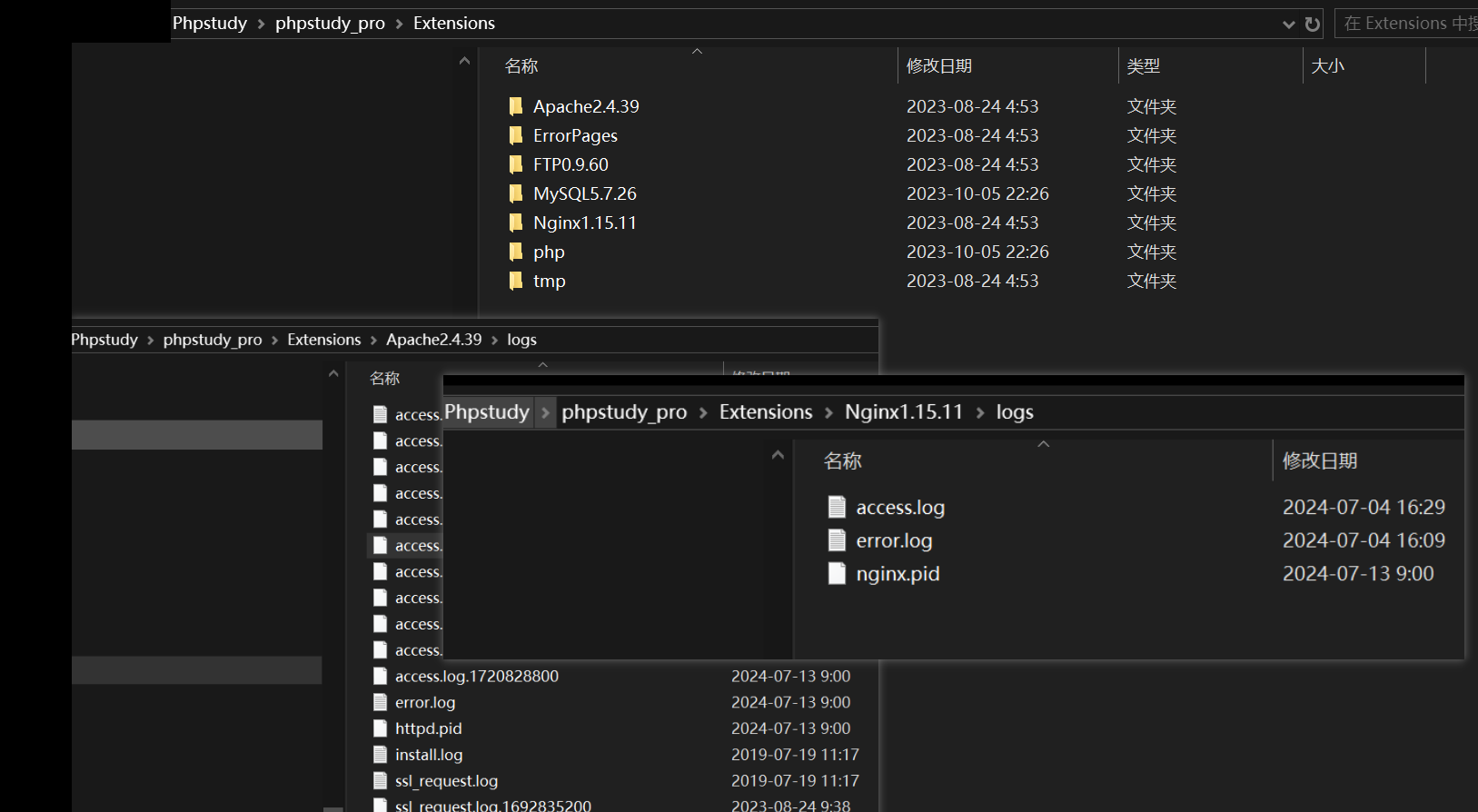Sort by 修改日期 column in Extensions window
Screen dimensions: 1478x812
(939, 66)
